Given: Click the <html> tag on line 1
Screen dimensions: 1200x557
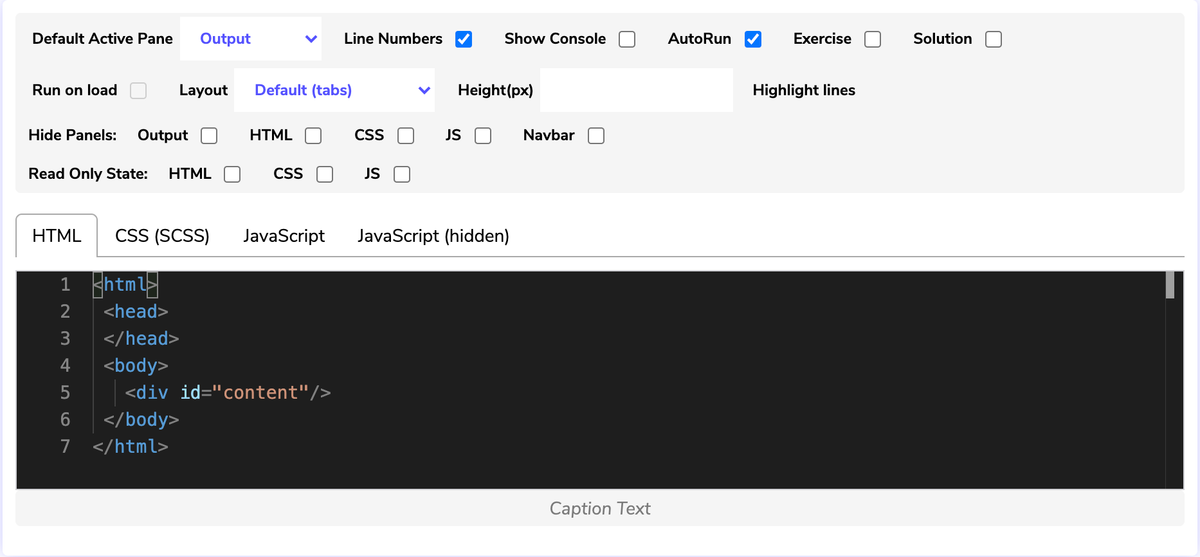Looking at the screenshot, I should (125, 284).
